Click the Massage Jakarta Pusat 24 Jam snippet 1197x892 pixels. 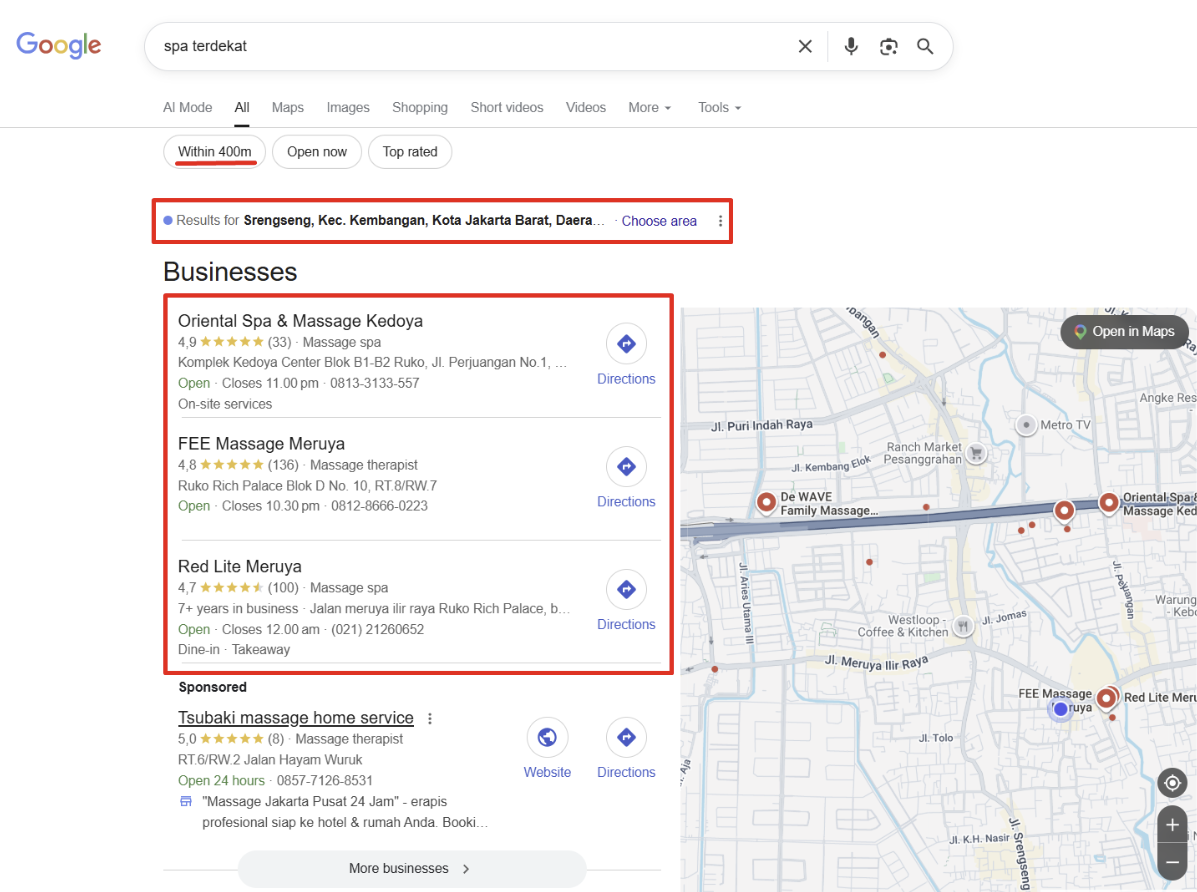[x=344, y=812]
